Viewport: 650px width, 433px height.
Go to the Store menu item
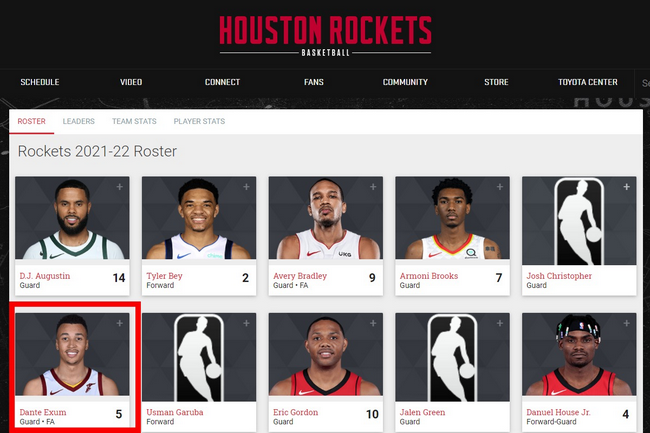[x=496, y=82]
